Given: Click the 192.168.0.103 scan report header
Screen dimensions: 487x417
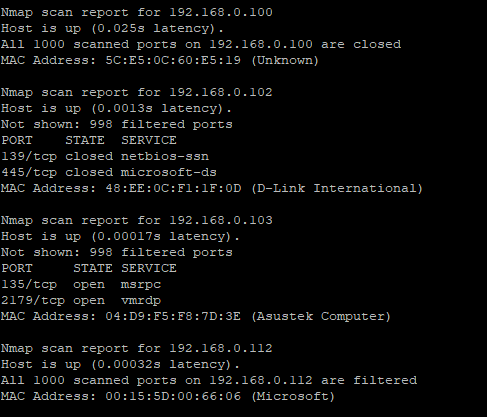Looking at the screenshot, I should coord(137,220).
